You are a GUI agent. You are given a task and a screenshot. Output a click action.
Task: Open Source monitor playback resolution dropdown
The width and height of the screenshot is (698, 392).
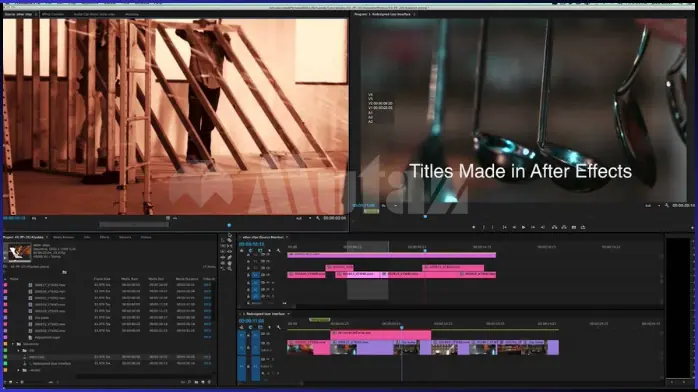[x=303, y=218]
